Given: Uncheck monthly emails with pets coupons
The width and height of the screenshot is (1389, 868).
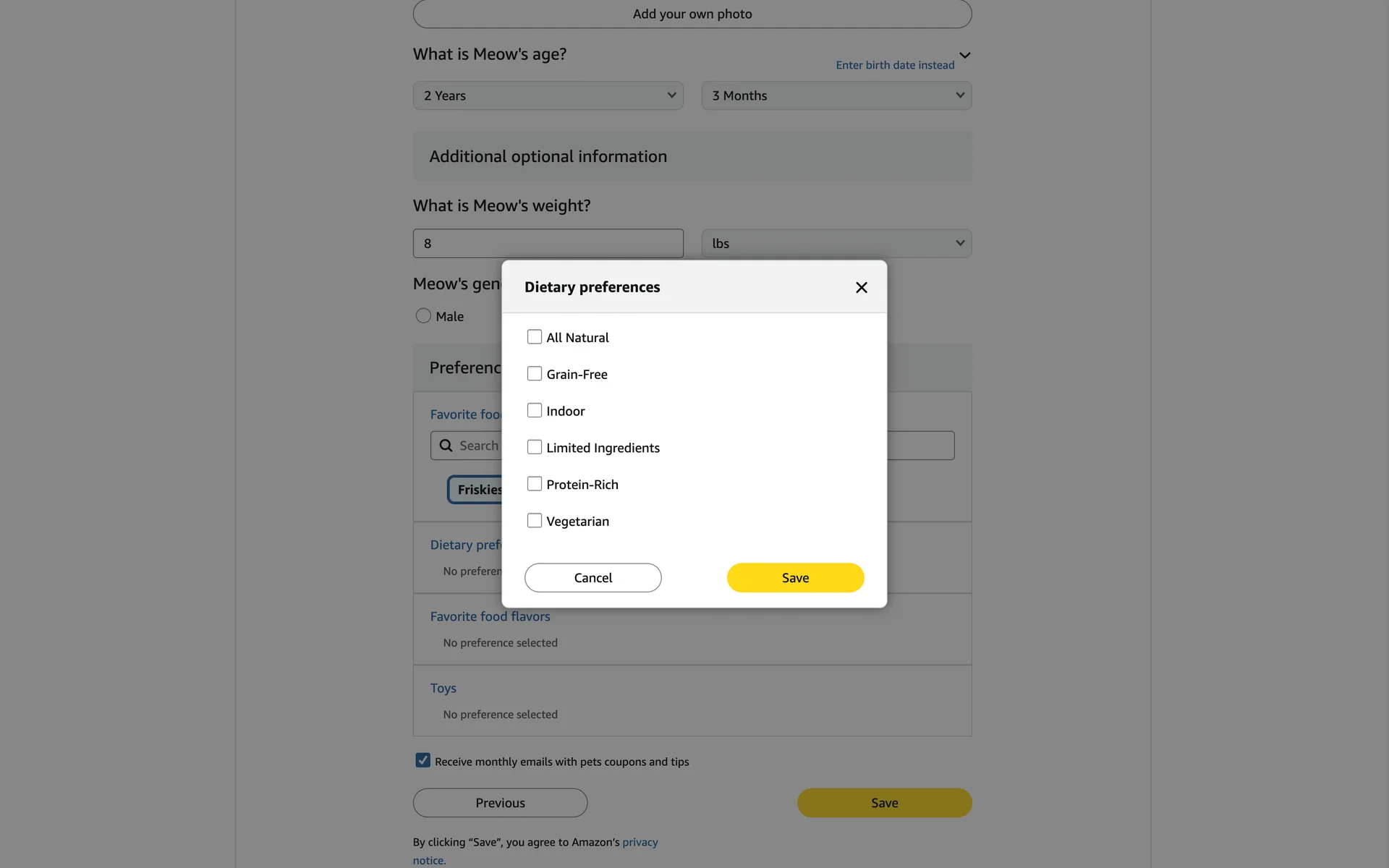Looking at the screenshot, I should 423,760.
